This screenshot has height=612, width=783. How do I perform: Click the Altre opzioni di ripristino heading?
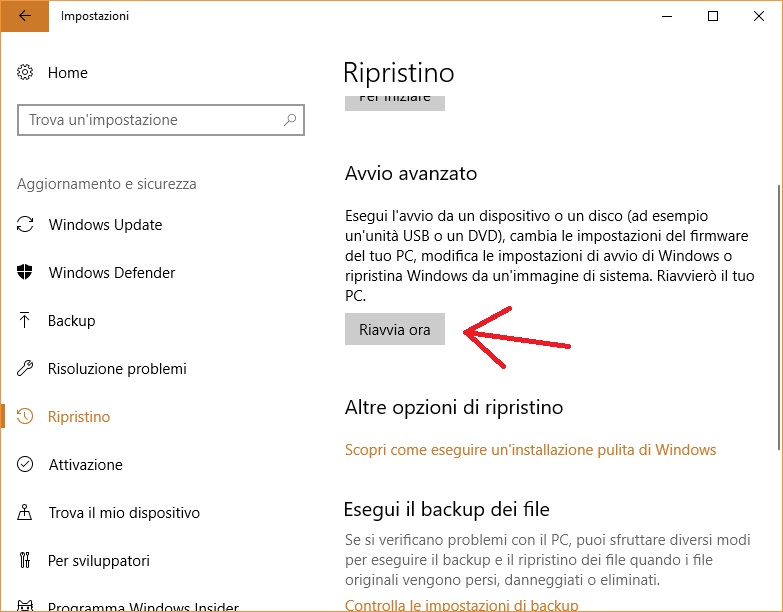(454, 407)
